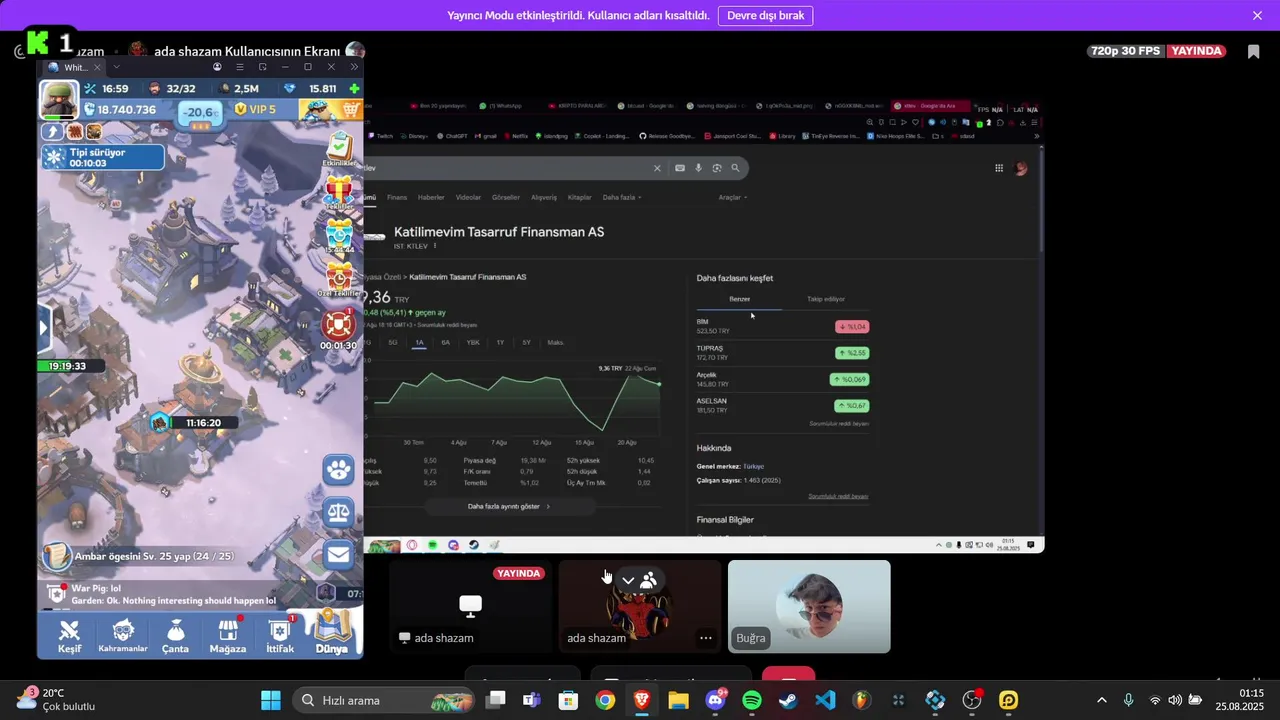This screenshot has width=1280, height=720.
Task: Select the 1Y chart range
Action: 500,342
